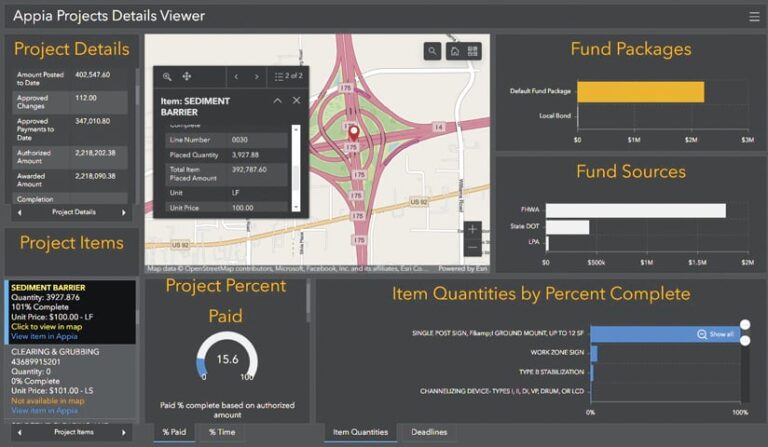Click the SINGLE POST SIGN chart bar
Viewport: 768px width, 447px height.
click(x=666, y=334)
